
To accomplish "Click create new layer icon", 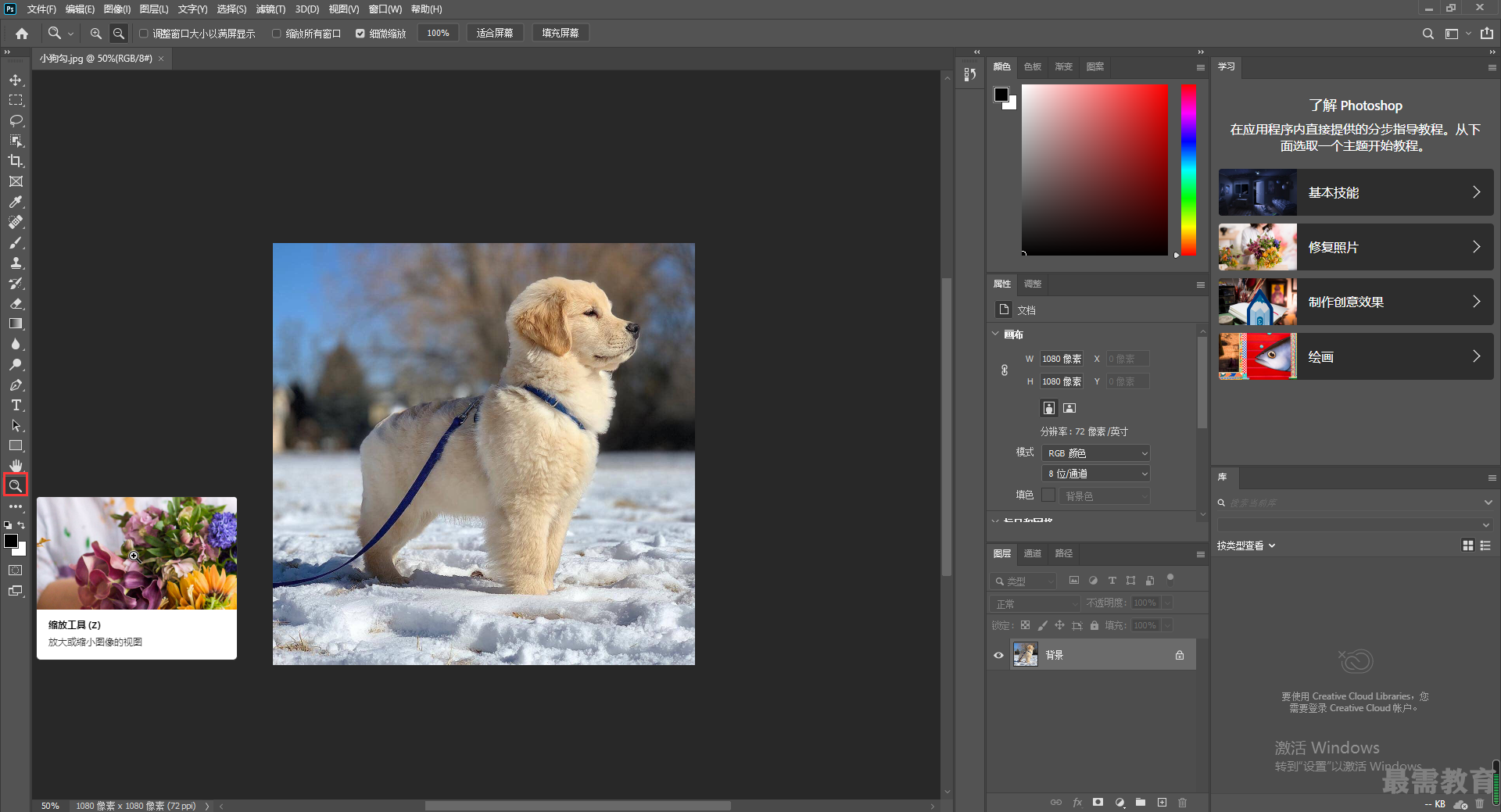I will [1162, 803].
